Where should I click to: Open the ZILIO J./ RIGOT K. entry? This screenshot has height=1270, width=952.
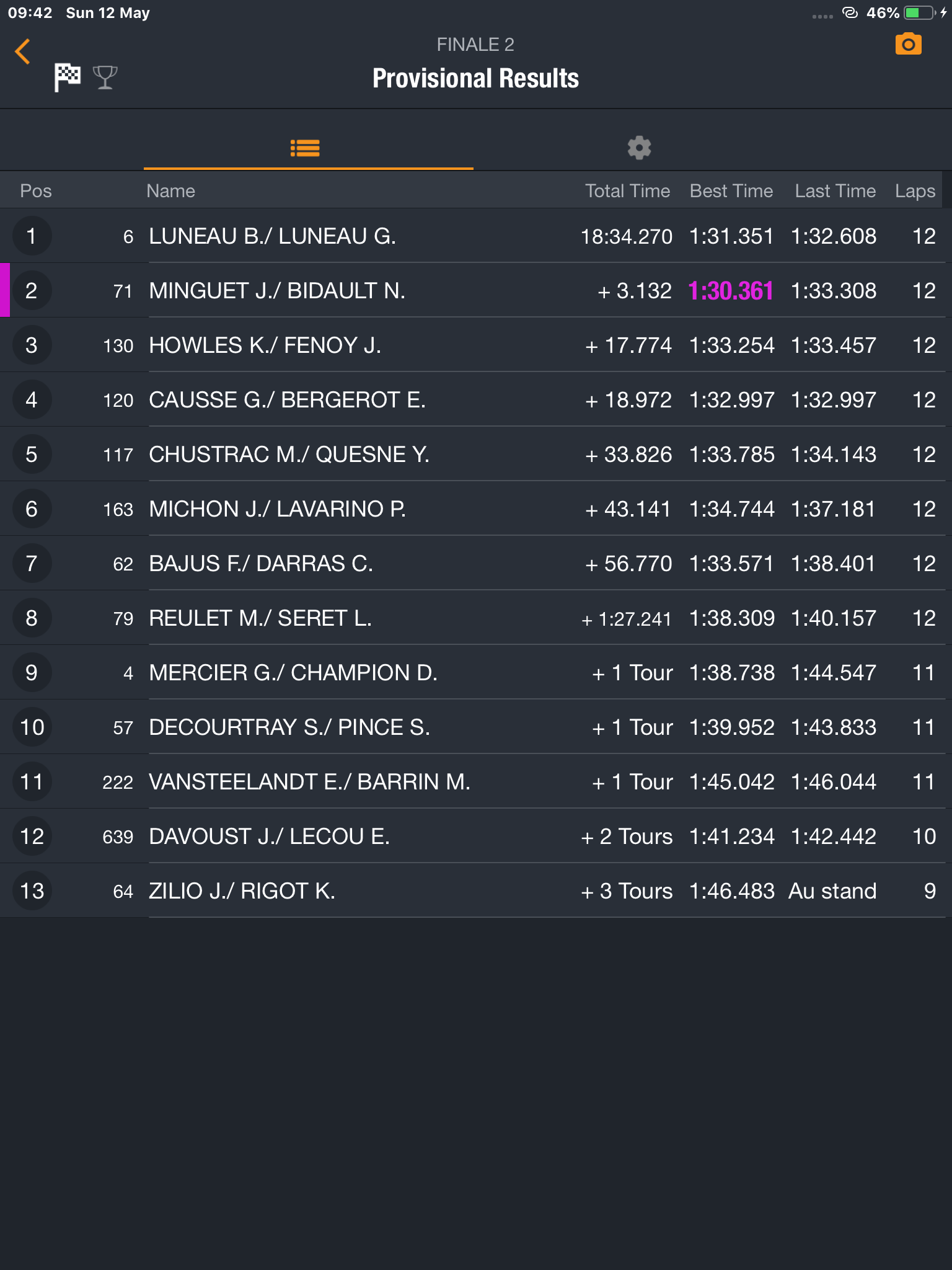point(476,890)
